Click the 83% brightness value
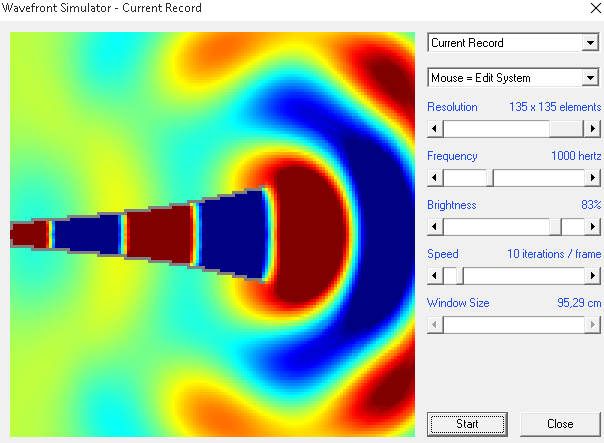This screenshot has width=604, height=443. [591, 205]
